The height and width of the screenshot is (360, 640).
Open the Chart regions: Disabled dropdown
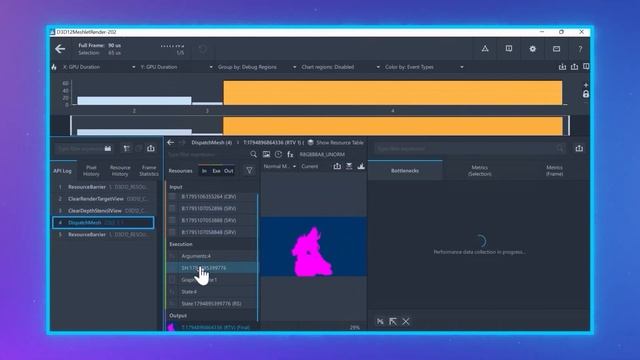click(x=340, y=67)
